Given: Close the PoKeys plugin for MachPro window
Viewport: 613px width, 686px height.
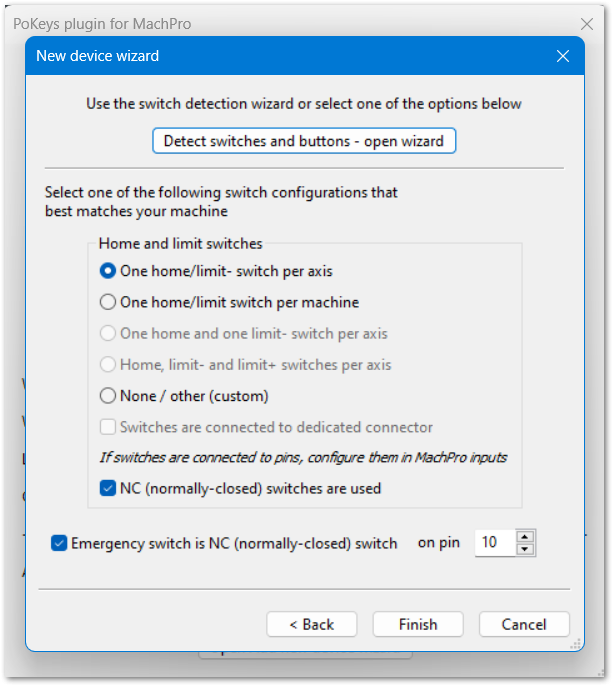Looking at the screenshot, I should 587,23.
